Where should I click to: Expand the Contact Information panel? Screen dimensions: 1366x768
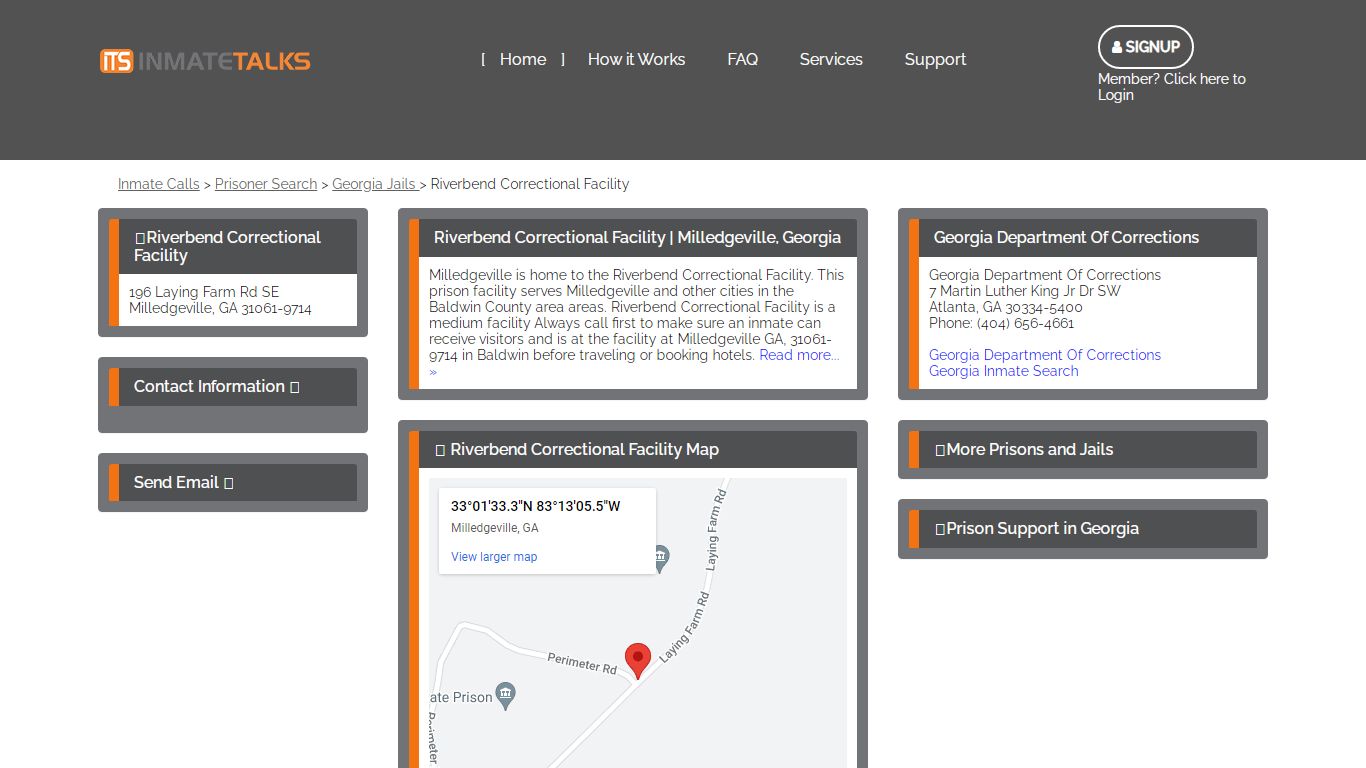click(232, 387)
